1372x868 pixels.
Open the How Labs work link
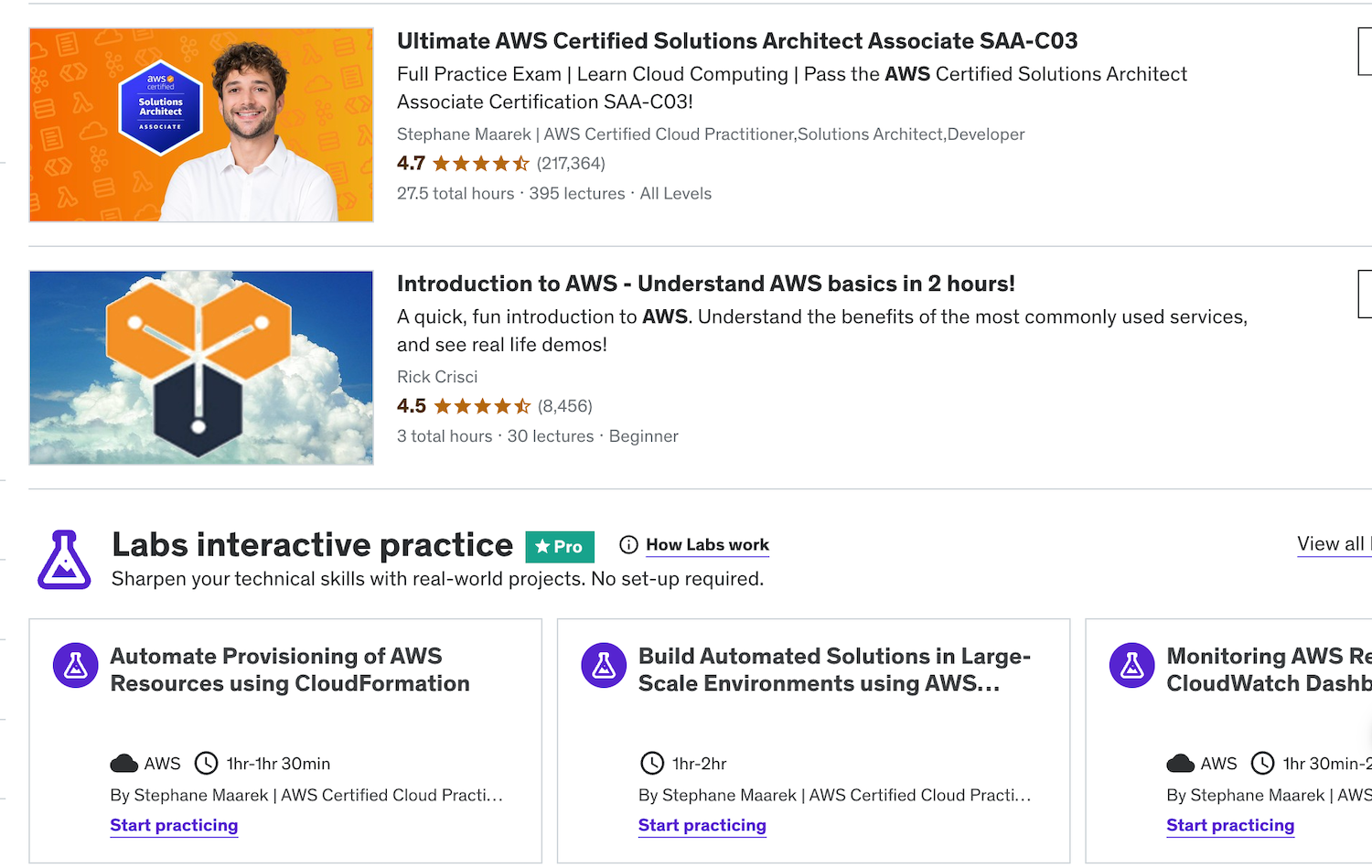pos(706,544)
